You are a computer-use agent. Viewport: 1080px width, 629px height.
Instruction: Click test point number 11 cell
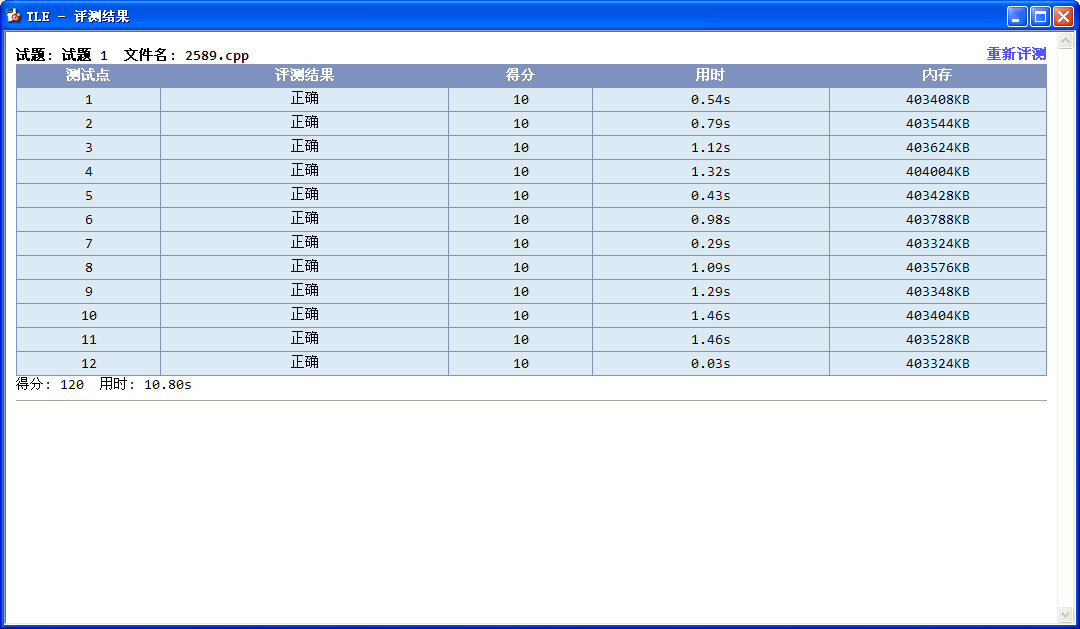click(x=88, y=340)
